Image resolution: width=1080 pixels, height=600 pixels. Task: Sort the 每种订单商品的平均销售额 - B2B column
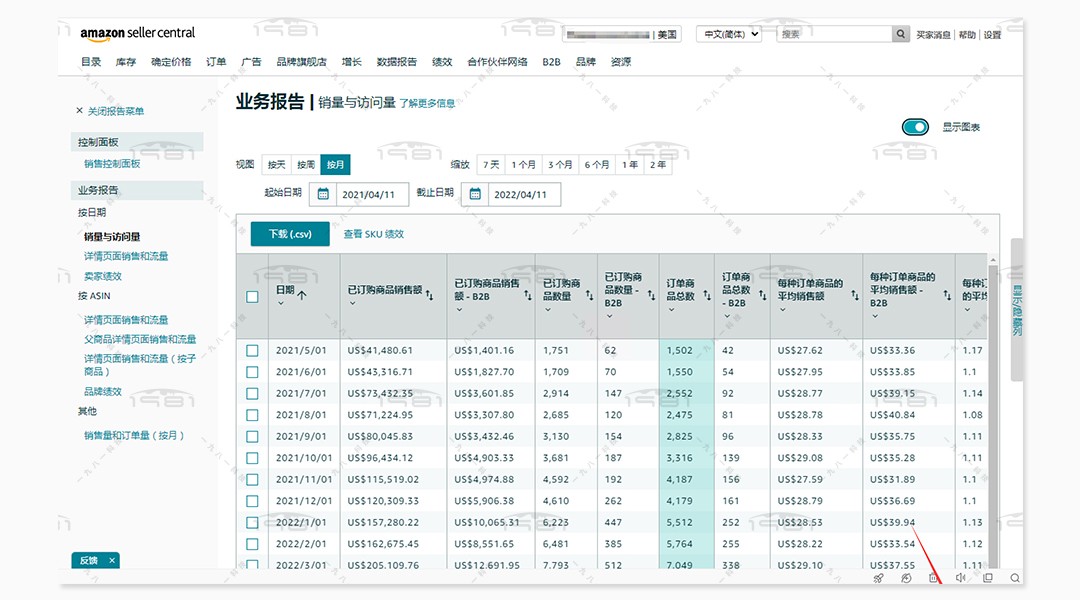947,295
